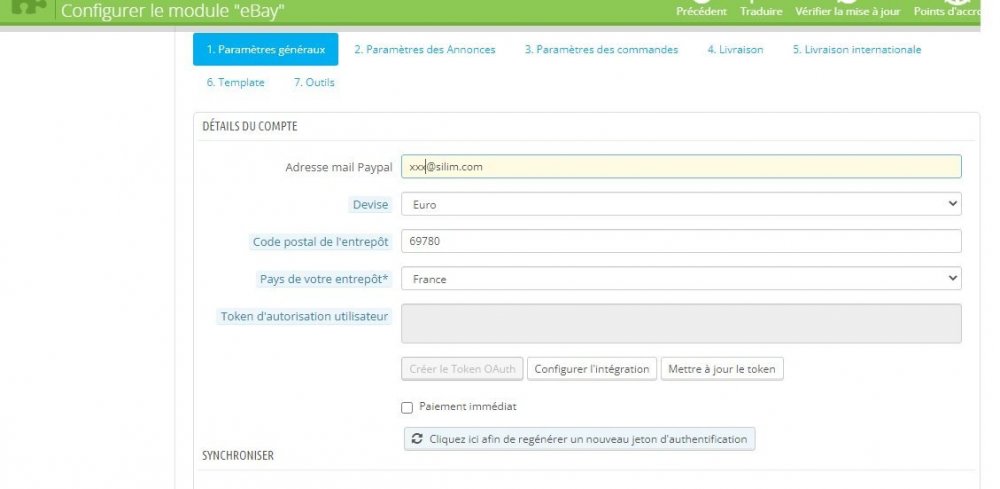1000x489 pixels.
Task: Click the Token d'autorisation utilisateur label
Action: (x=304, y=316)
